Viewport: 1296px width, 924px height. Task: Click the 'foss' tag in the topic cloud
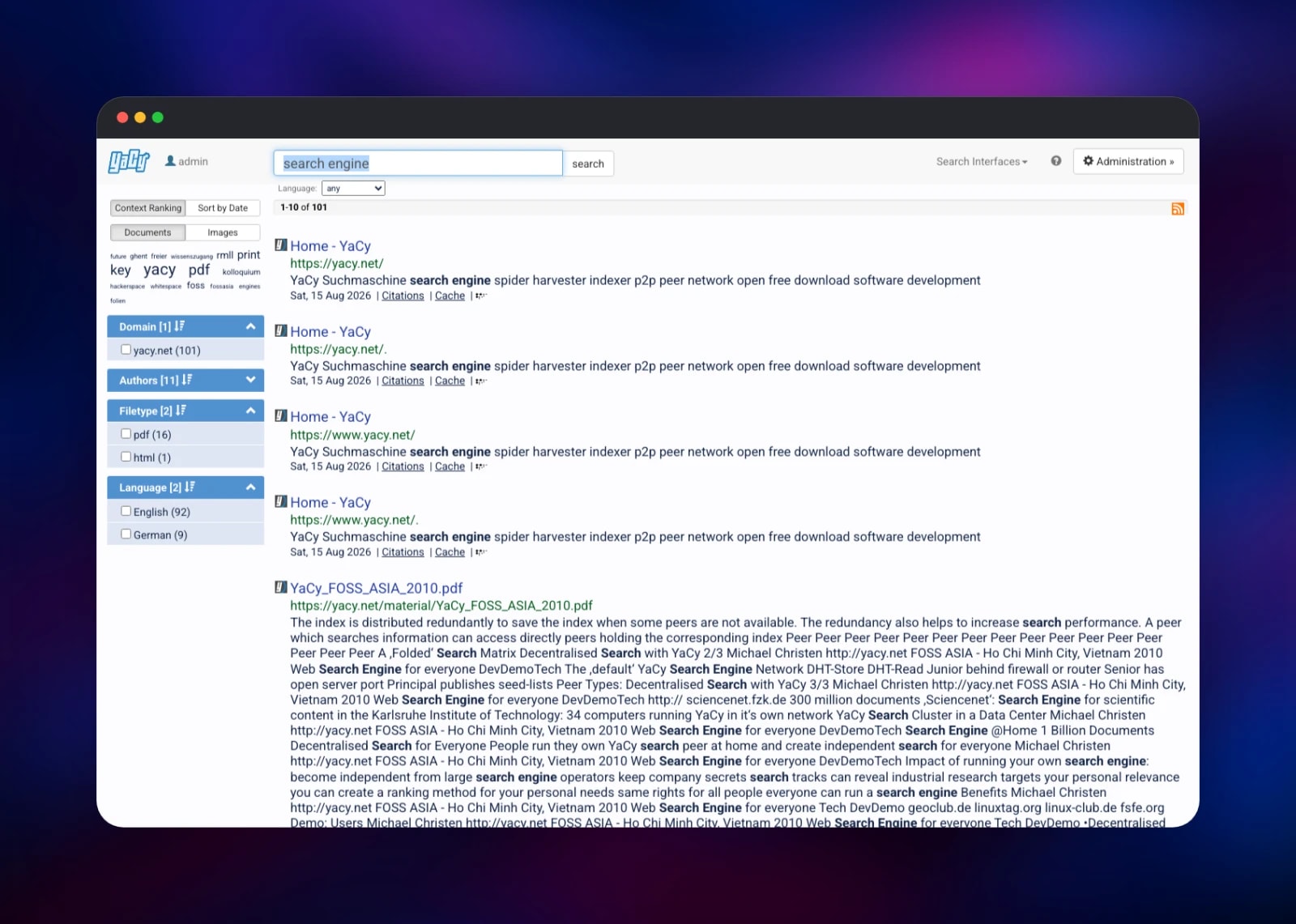(195, 286)
